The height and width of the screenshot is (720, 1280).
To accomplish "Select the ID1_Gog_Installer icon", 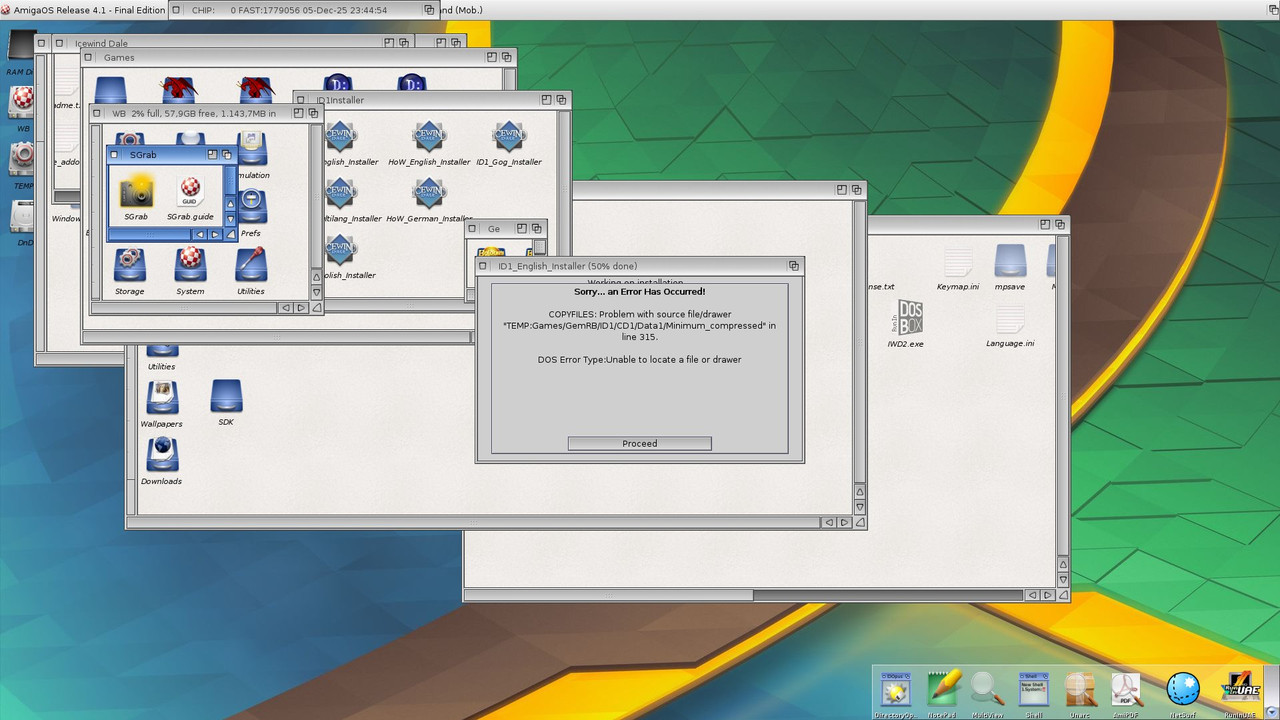I will 509,136.
